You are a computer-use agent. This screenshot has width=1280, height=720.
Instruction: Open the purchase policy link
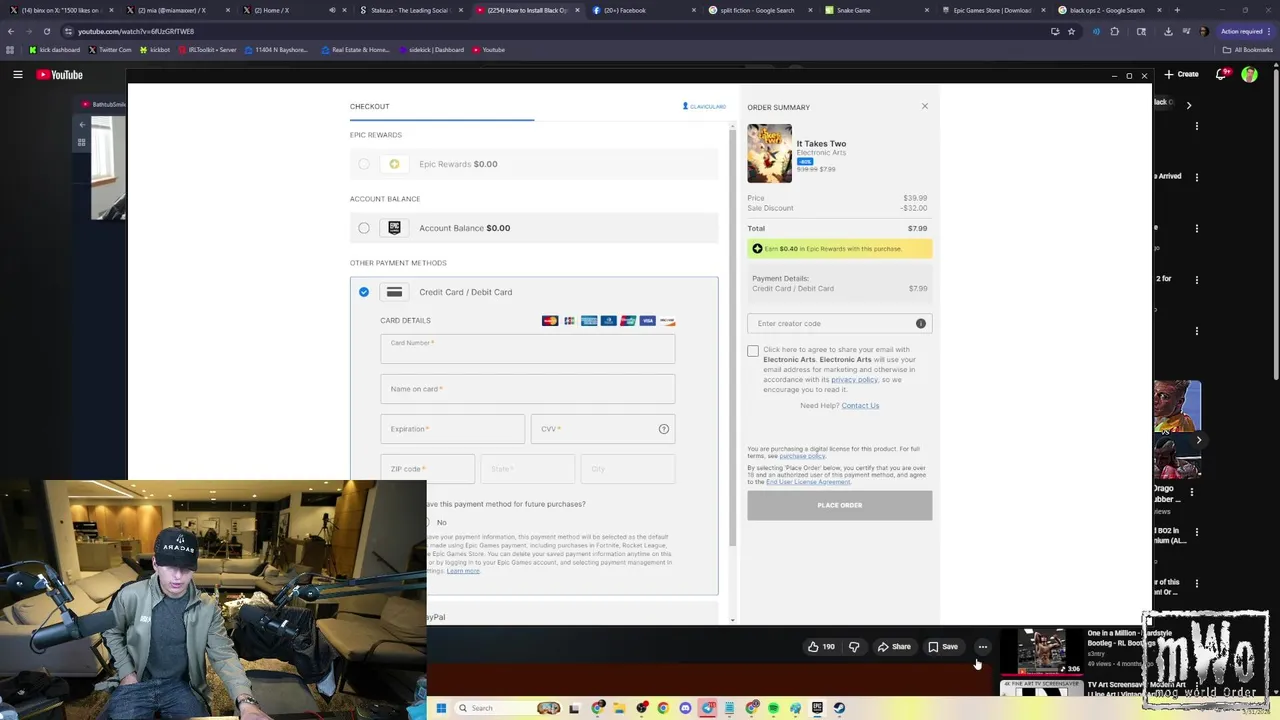click(x=802, y=456)
